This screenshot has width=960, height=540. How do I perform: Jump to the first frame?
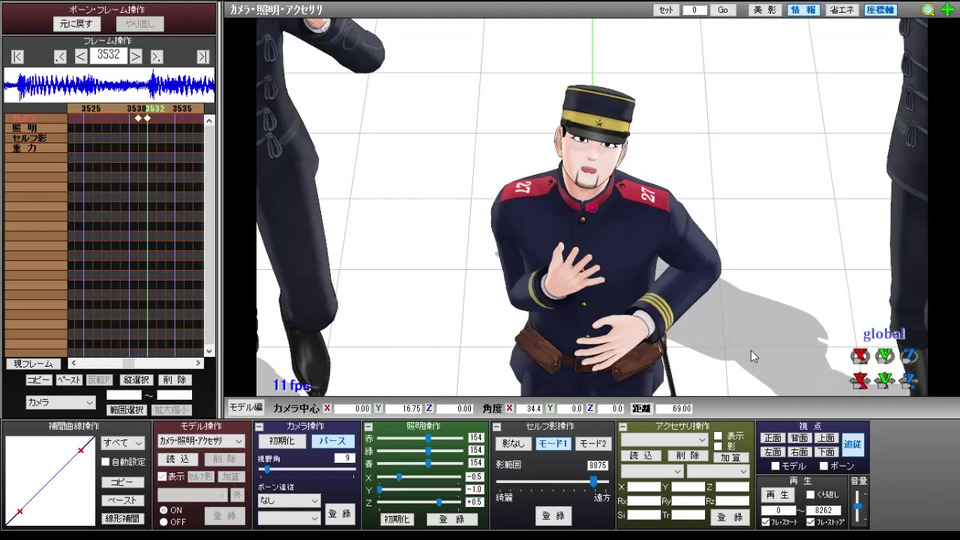pyautogui.click(x=18, y=57)
